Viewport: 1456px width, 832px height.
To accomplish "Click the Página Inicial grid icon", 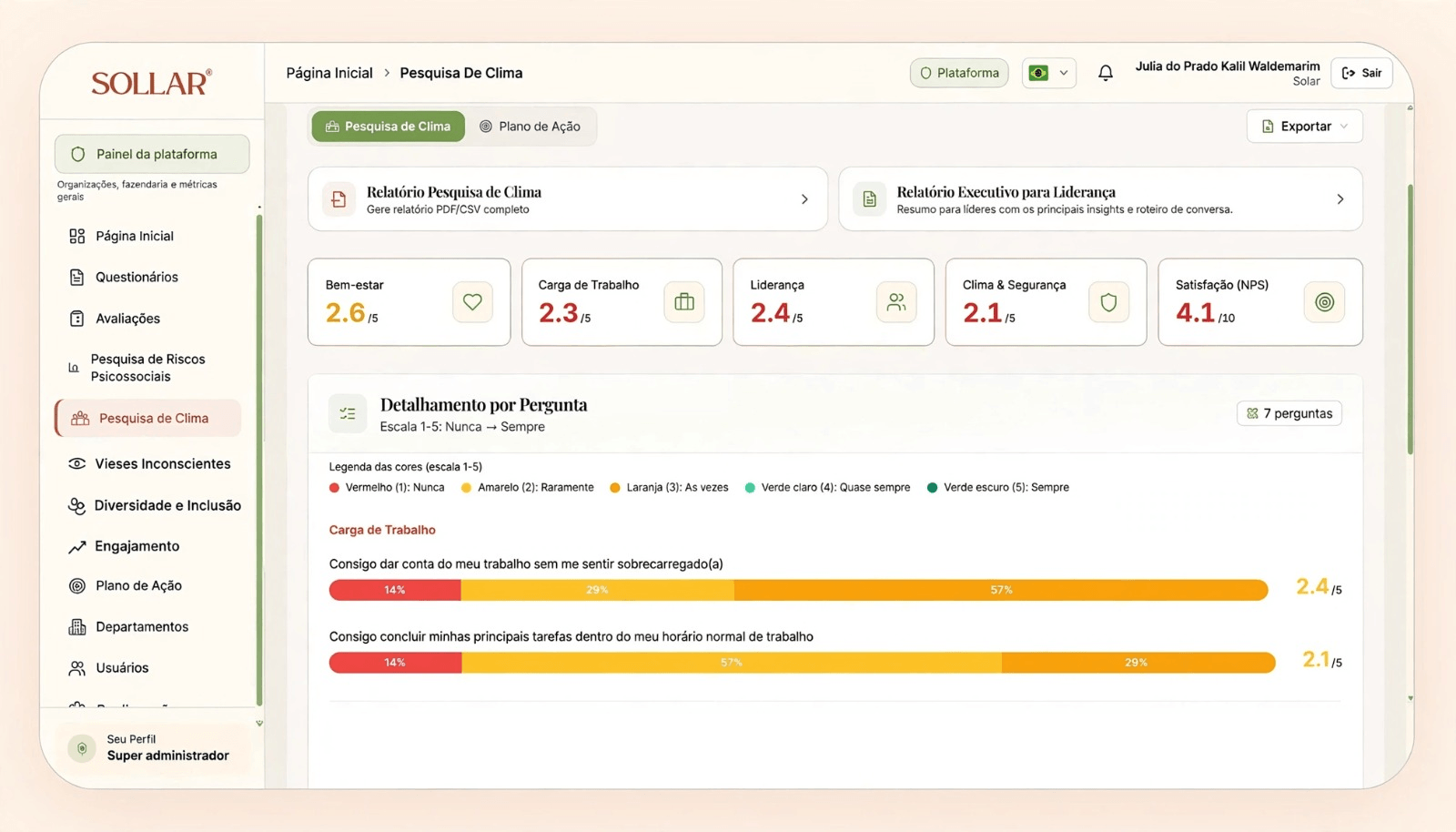I will (x=77, y=236).
